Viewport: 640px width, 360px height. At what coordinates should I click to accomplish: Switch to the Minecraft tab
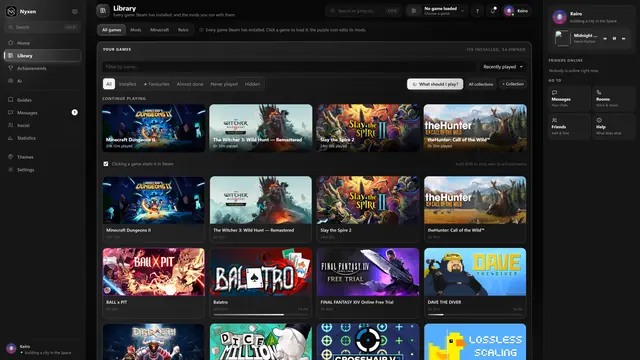[159, 30]
